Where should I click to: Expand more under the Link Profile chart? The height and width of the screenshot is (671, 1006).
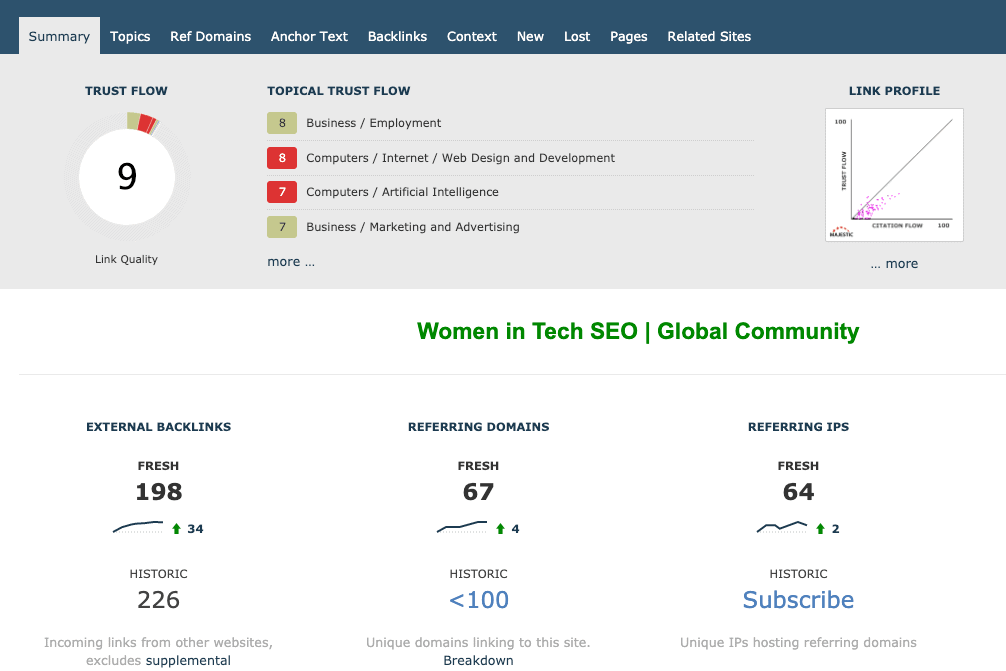[x=893, y=264]
